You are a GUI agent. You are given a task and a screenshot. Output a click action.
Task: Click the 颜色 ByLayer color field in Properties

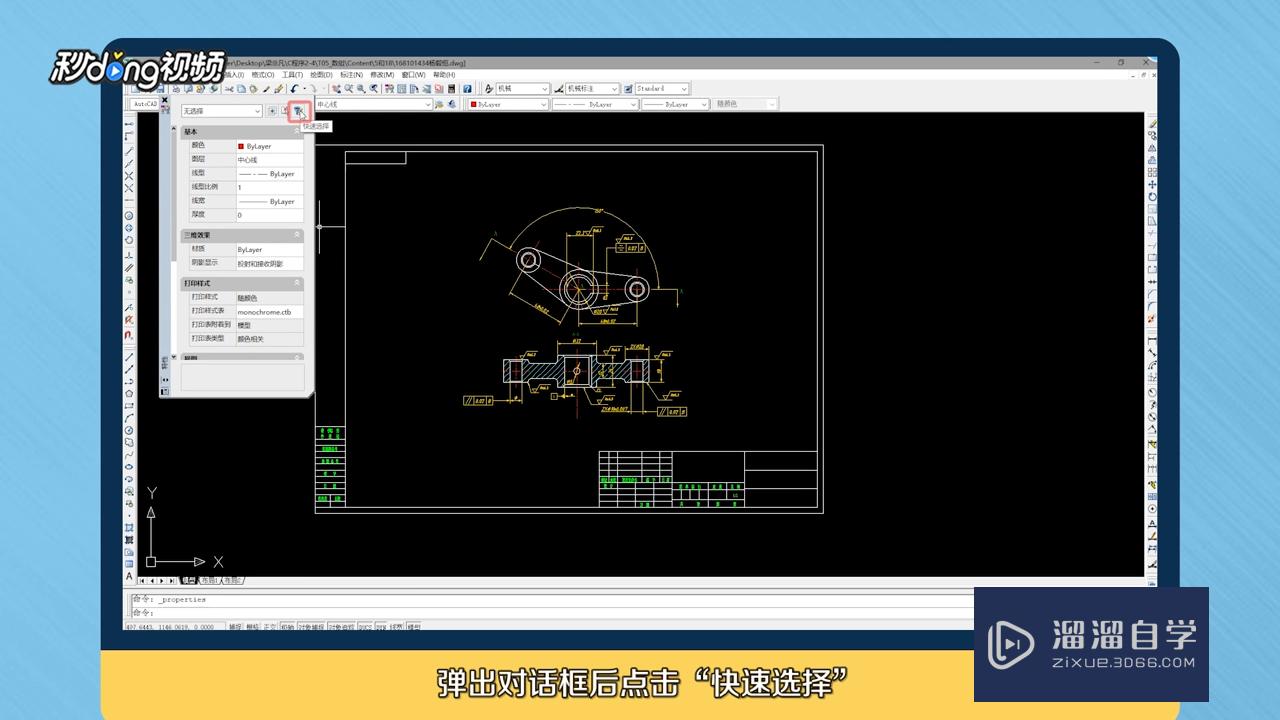tap(268, 146)
